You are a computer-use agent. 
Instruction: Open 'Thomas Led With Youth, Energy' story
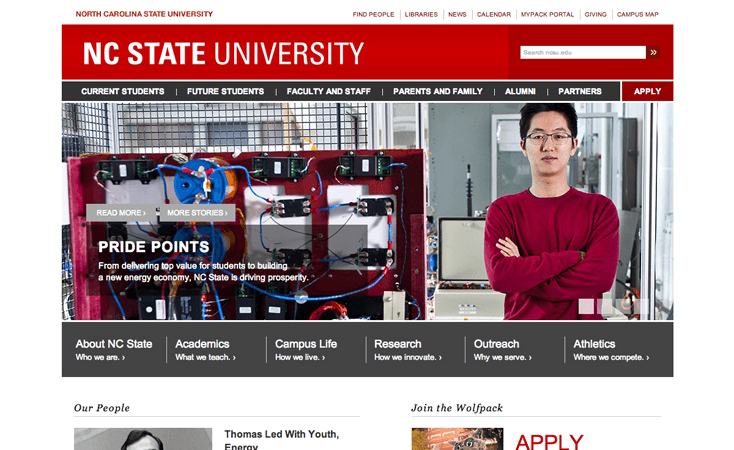point(281,439)
